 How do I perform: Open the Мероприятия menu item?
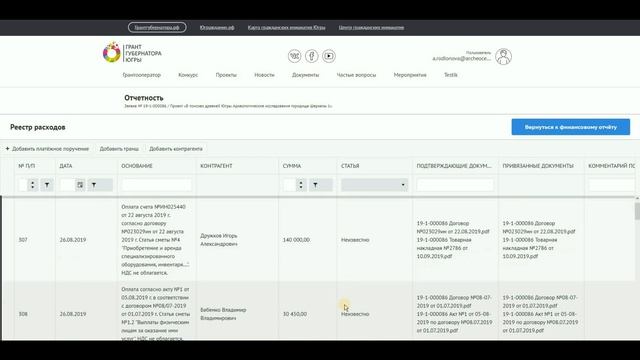click(410, 75)
